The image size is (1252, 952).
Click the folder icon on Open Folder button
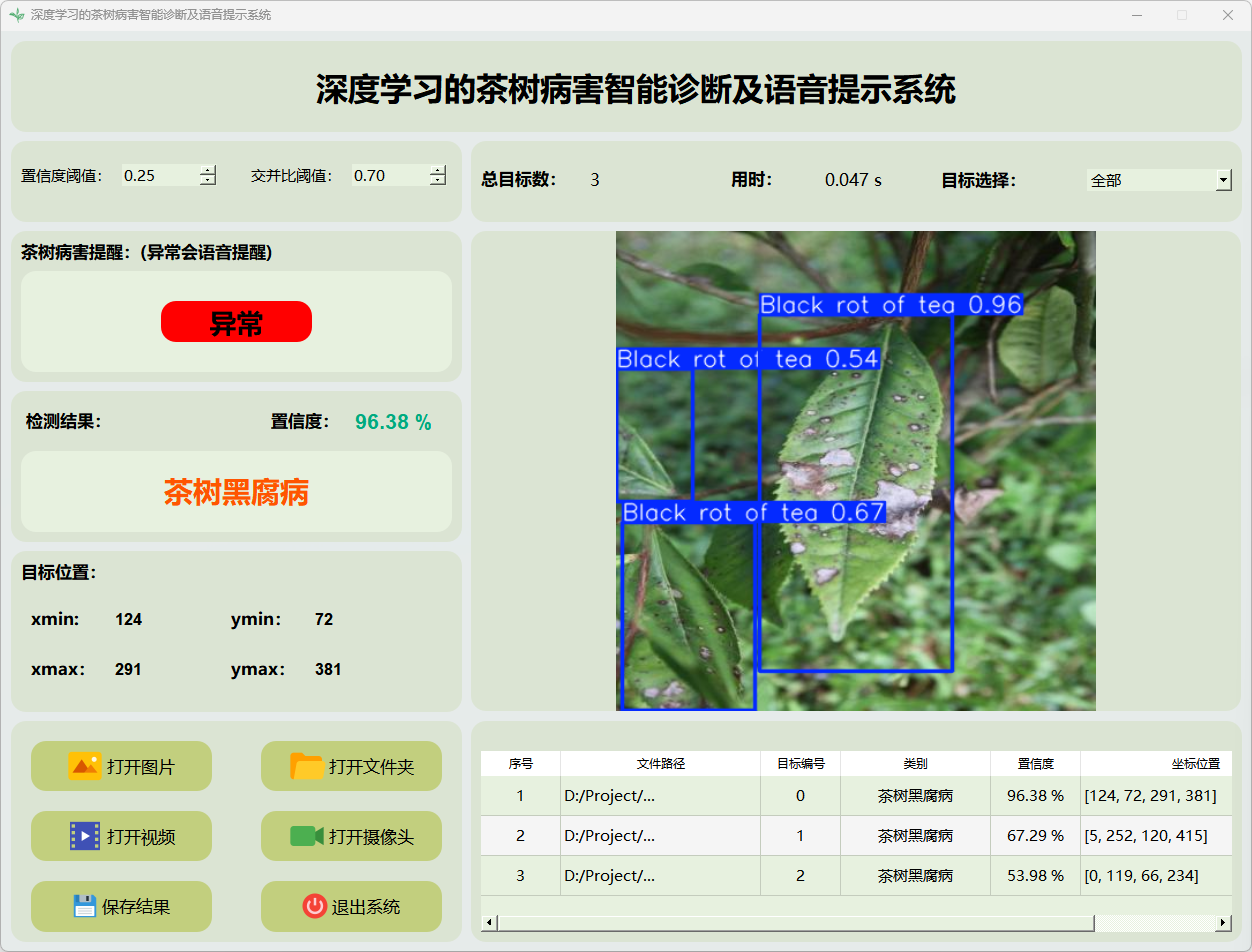point(306,766)
